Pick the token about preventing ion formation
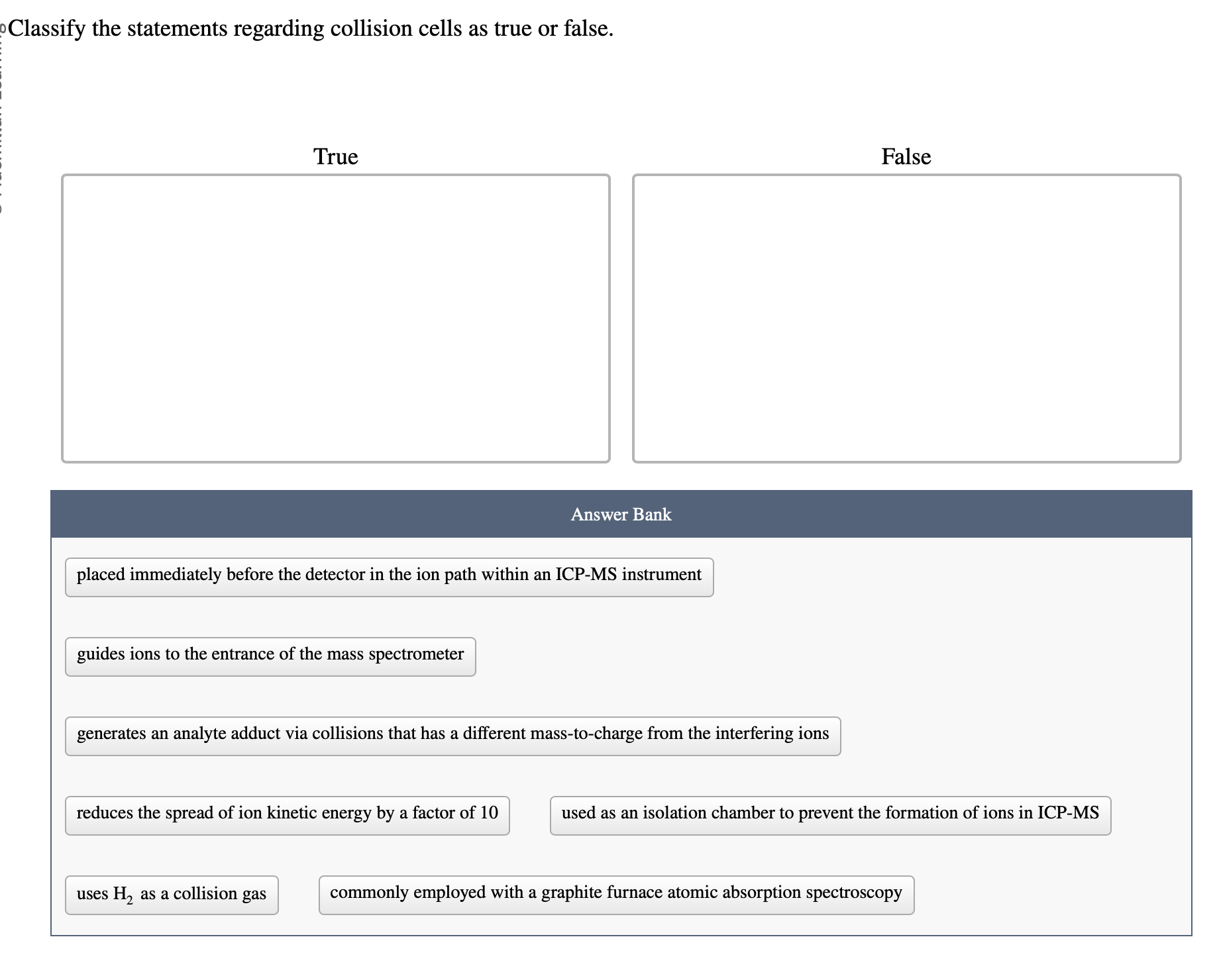 [830, 814]
